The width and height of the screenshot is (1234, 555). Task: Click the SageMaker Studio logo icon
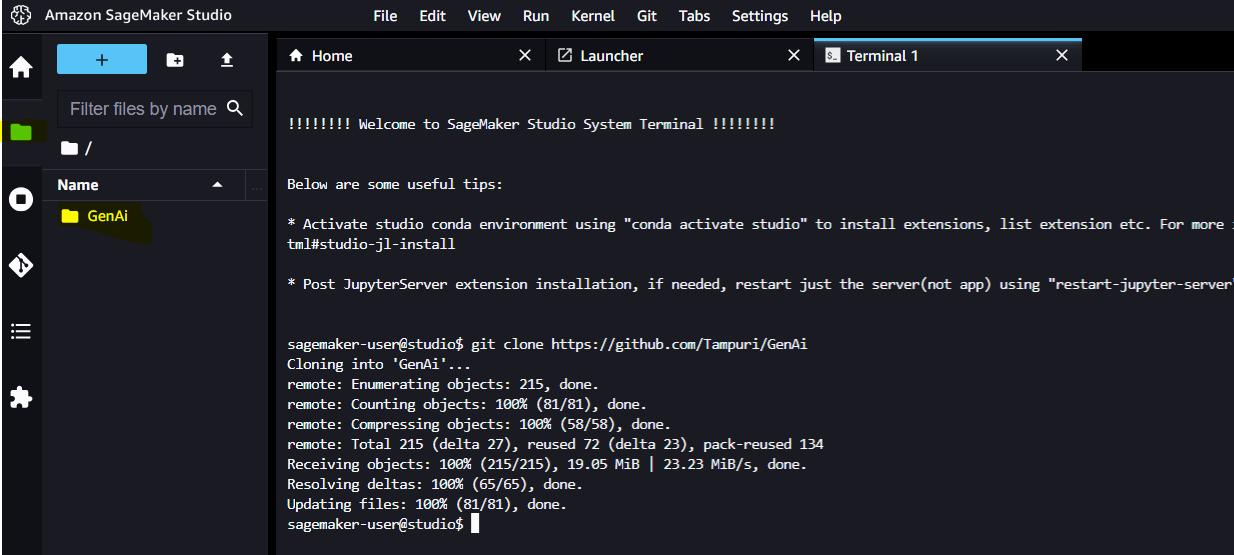(x=20, y=16)
